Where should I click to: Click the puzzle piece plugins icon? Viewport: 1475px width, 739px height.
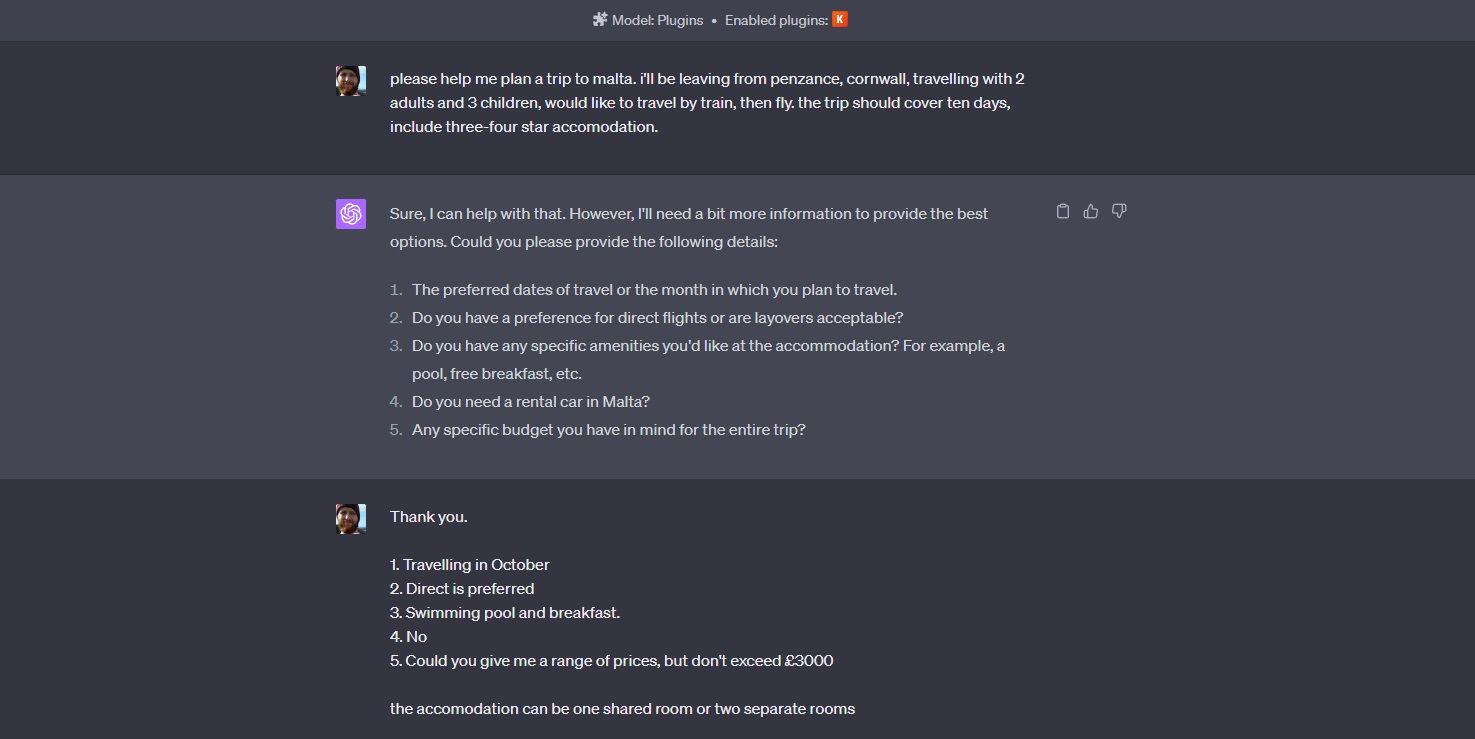[x=600, y=19]
